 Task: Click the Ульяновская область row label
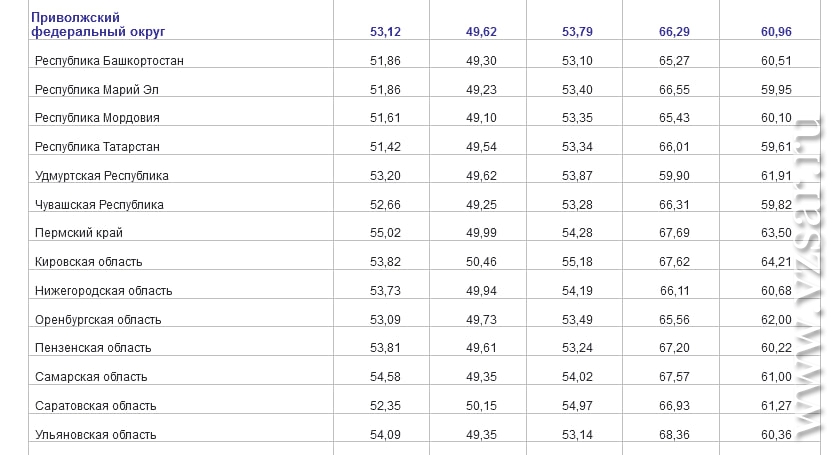click(x=96, y=435)
